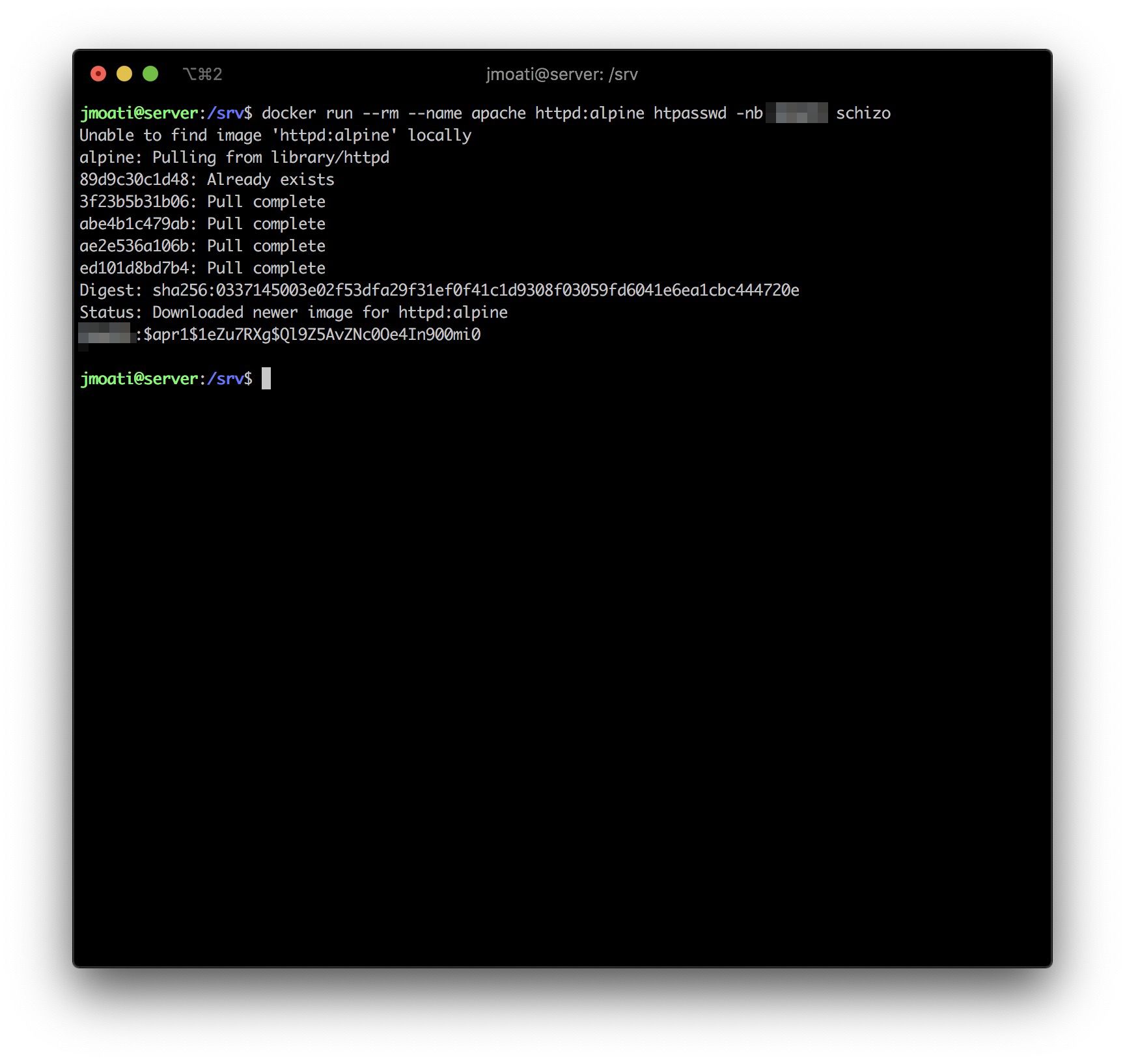Screen dimensions: 1125x1064
Task: Maximize the terminal with green button
Action: (150, 74)
